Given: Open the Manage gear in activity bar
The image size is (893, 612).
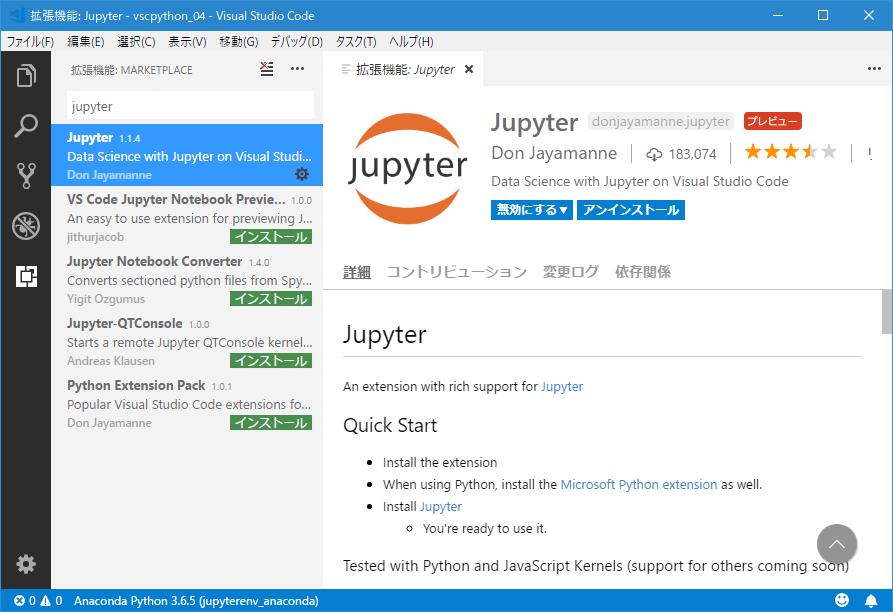Looking at the screenshot, I should pyautogui.click(x=26, y=564).
